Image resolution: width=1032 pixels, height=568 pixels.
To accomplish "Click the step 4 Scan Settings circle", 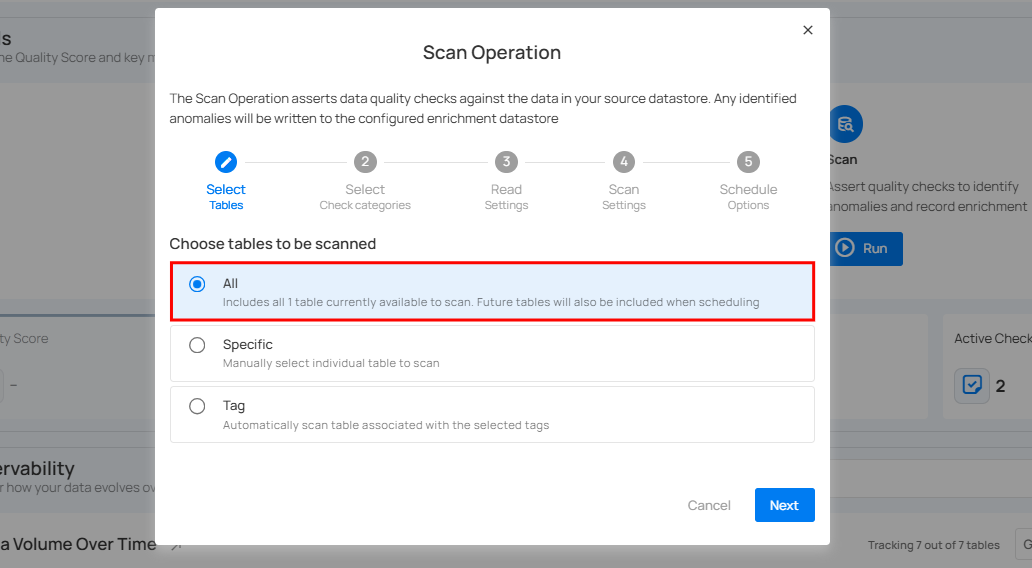I will click(x=624, y=162).
